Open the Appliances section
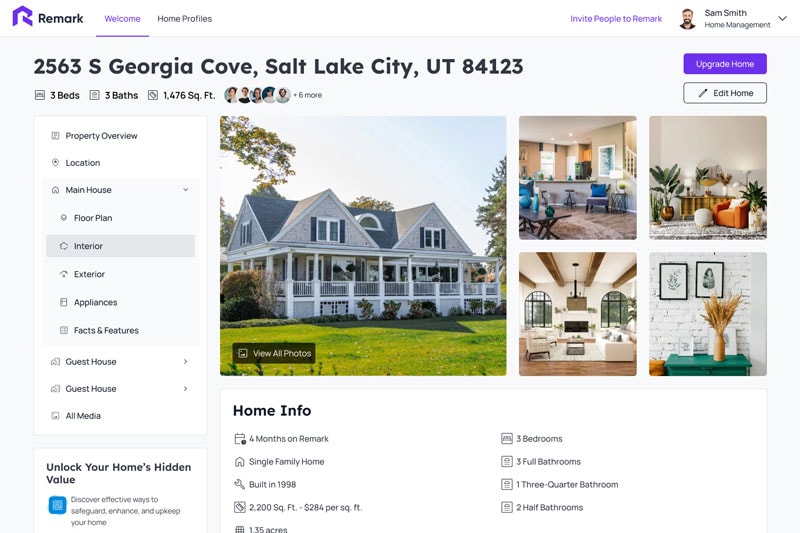Image resolution: width=800 pixels, height=533 pixels. pos(120,302)
